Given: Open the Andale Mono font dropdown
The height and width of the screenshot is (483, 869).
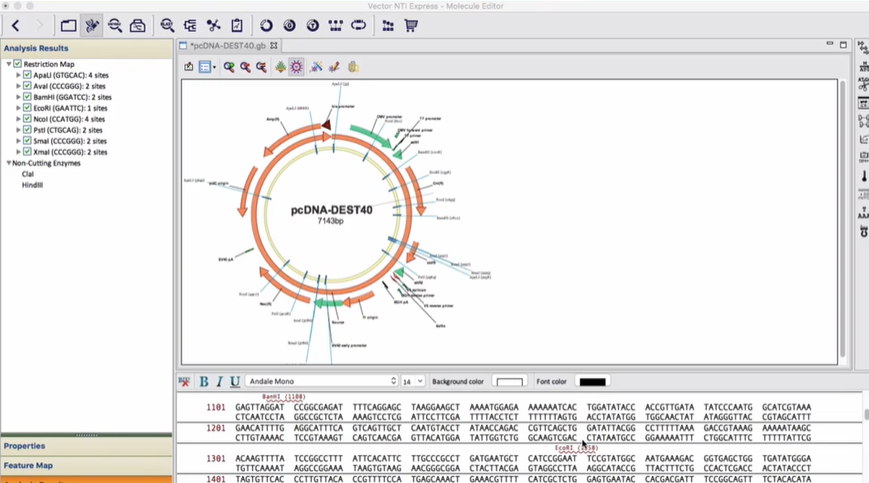Looking at the screenshot, I should 321,381.
